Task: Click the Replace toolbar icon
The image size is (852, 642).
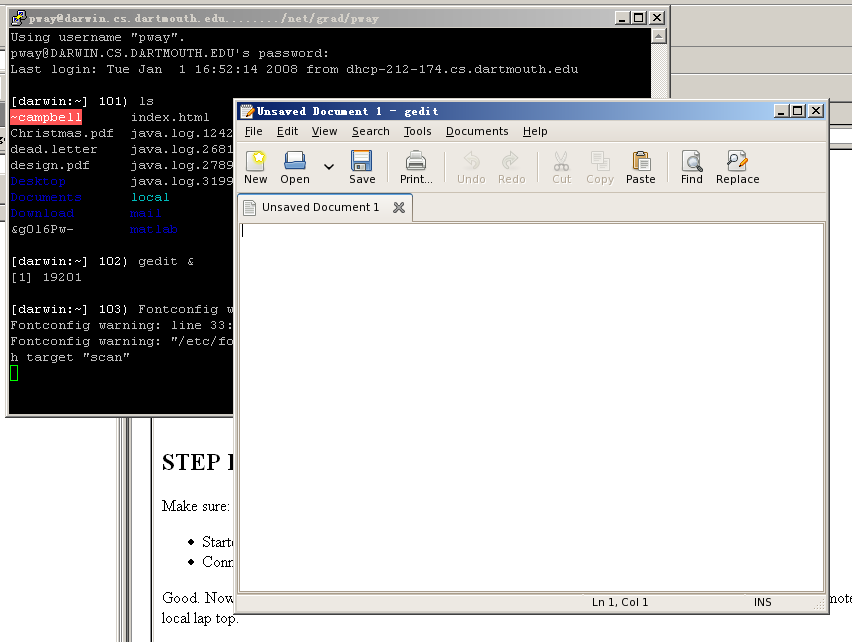Action: click(x=738, y=166)
